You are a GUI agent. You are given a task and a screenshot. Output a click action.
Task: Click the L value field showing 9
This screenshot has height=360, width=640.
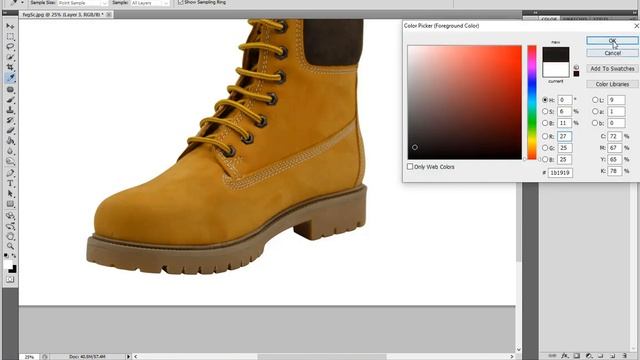pyautogui.click(x=616, y=100)
